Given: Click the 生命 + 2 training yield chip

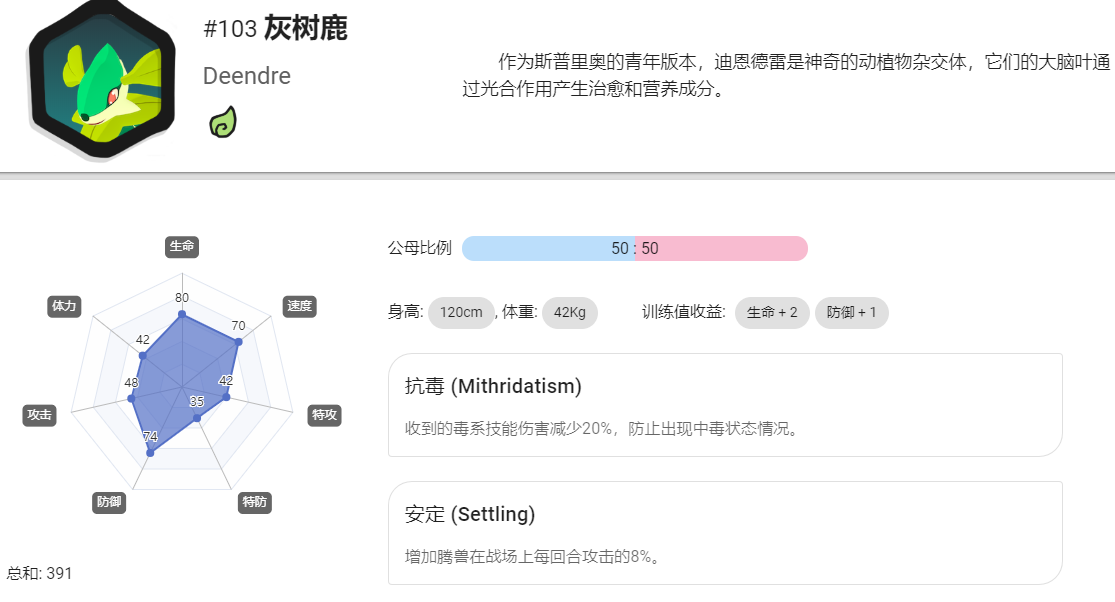Looking at the screenshot, I should (x=772, y=313).
